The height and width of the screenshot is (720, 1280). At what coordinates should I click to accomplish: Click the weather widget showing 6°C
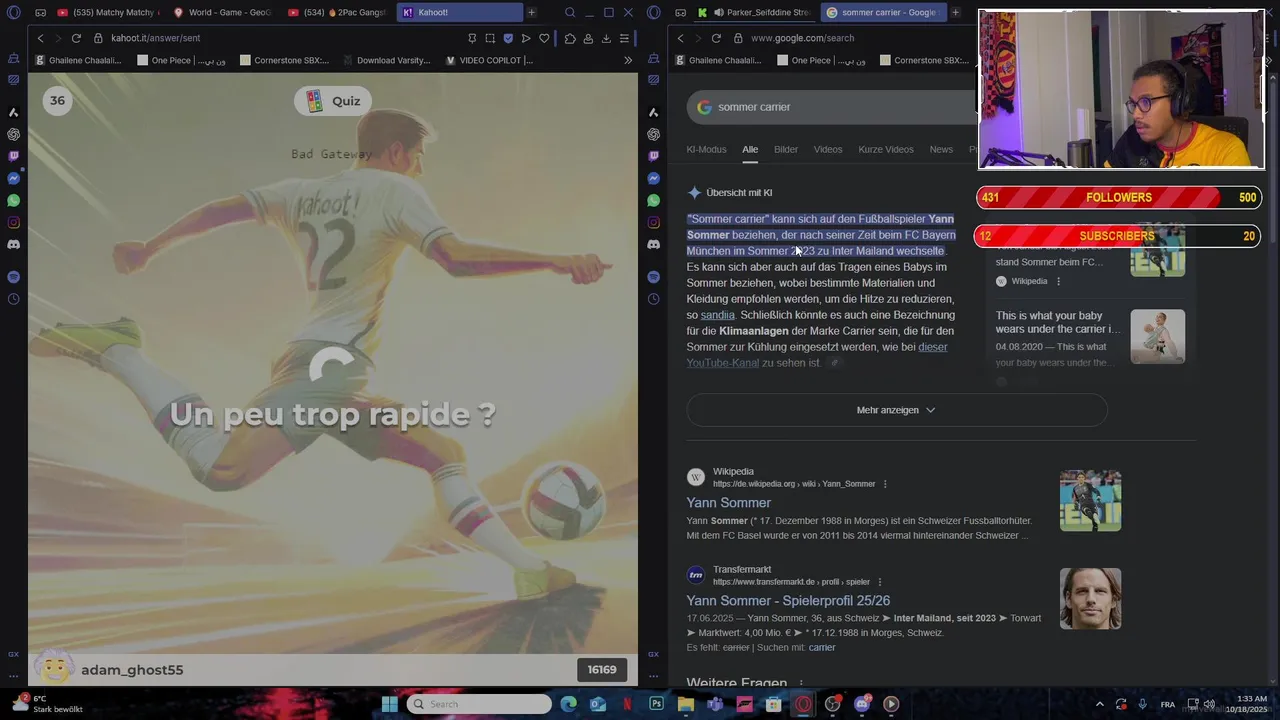[48, 704]
